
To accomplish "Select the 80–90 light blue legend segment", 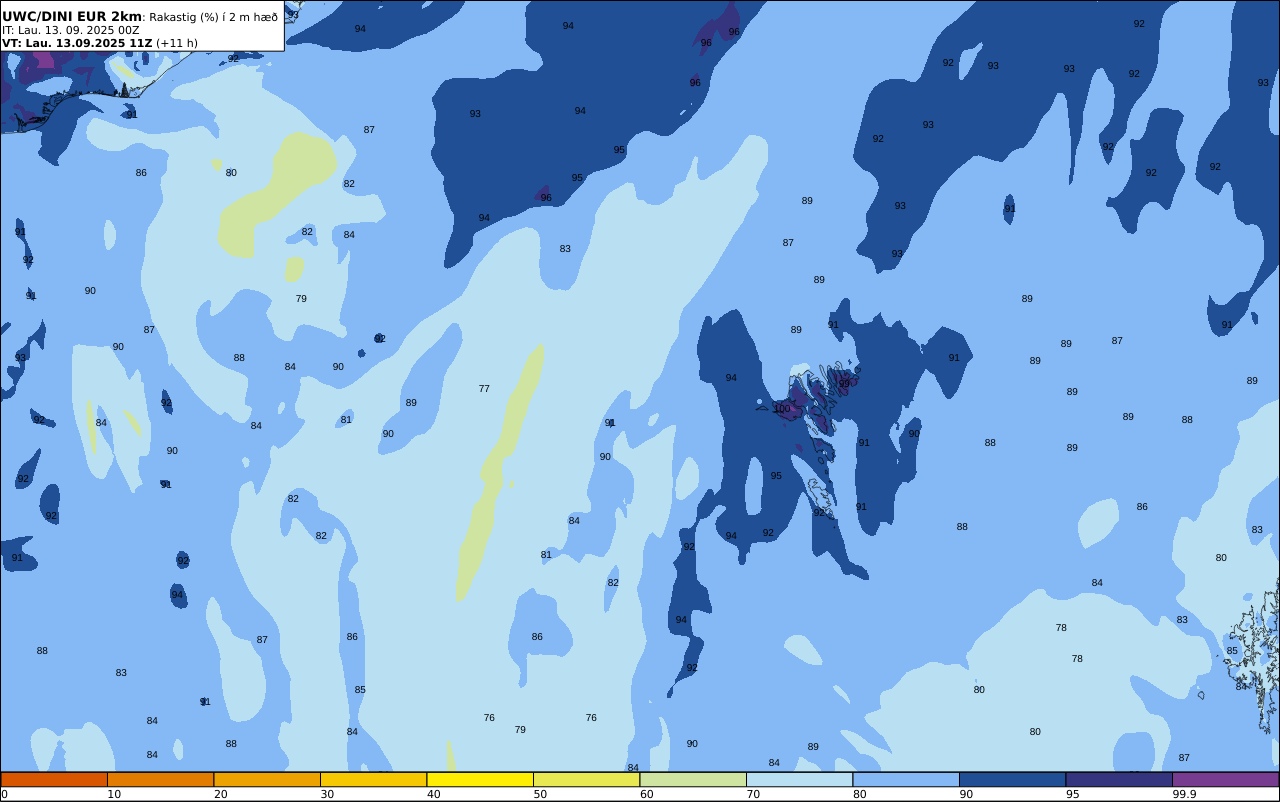I will coord(906,779).
